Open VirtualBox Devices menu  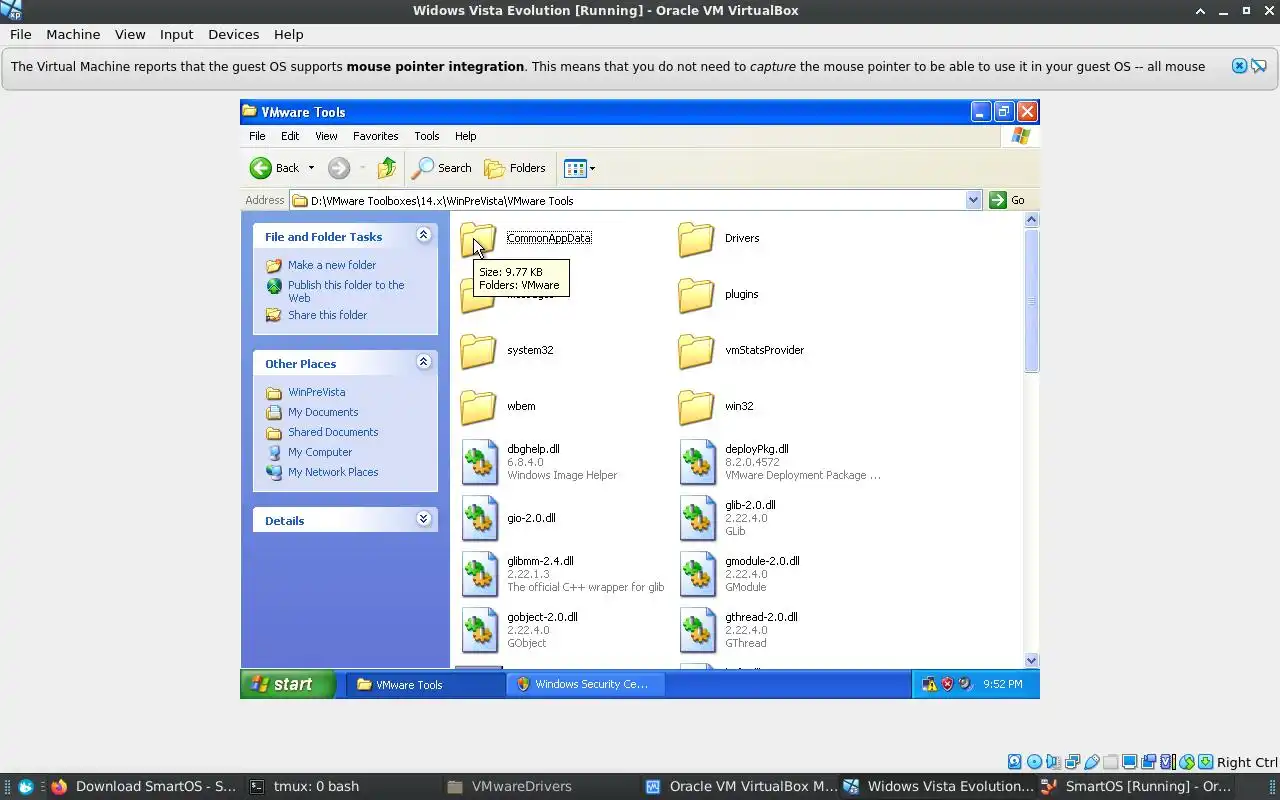click(233, 34)
